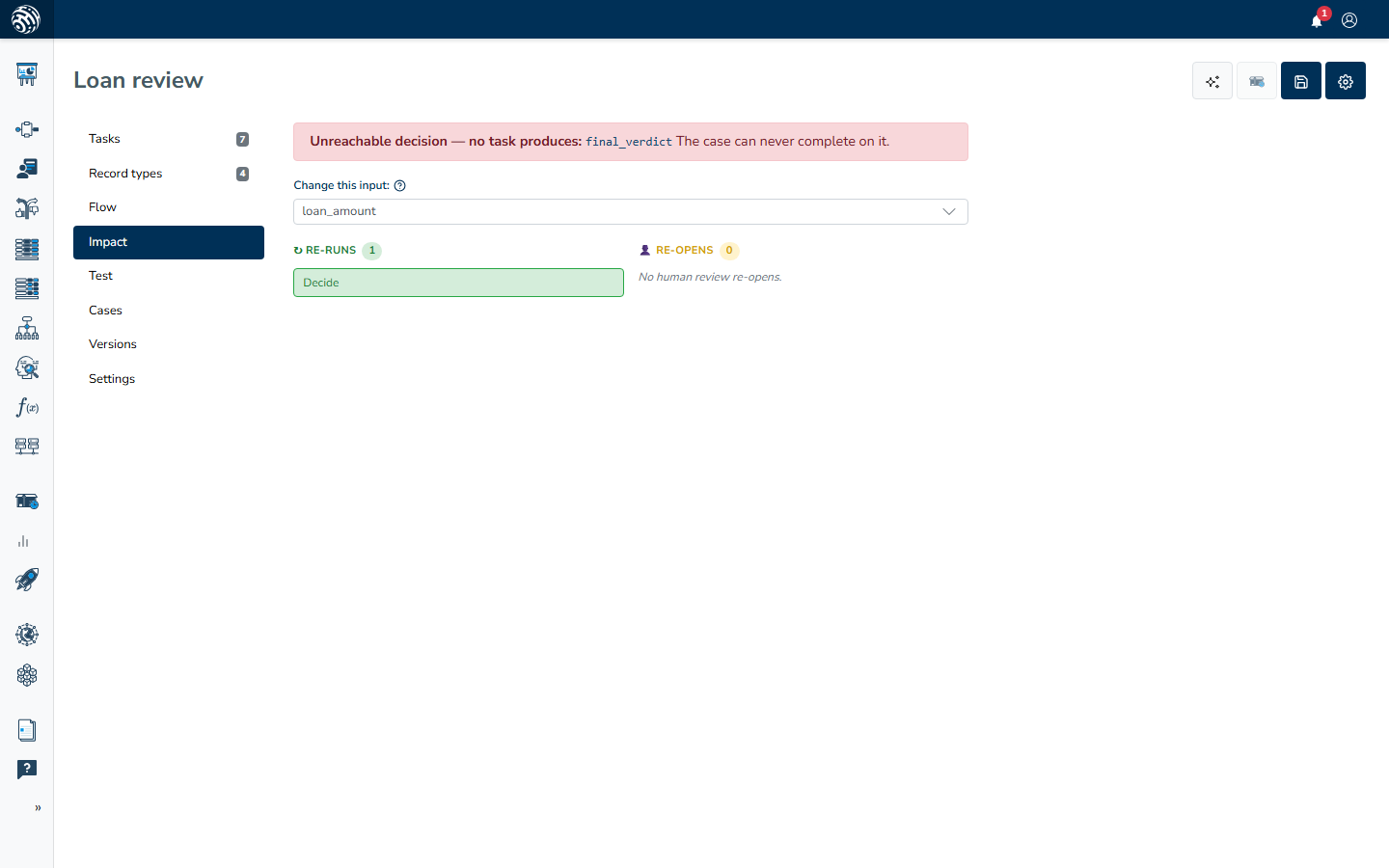1389x868 pixels.
Task: Click the box with clock toolbar button
Action: pos(1257,81)
